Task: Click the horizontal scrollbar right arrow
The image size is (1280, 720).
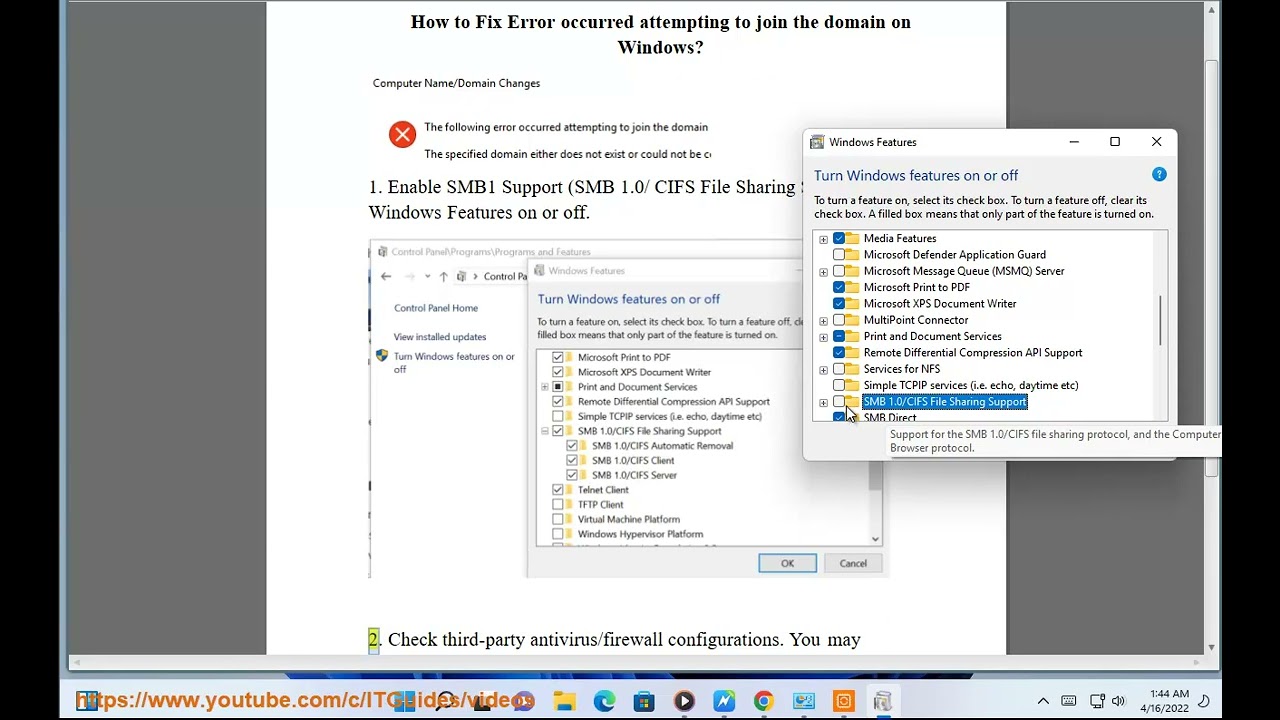Action: pyautogui.click(x=1198, y=662)
